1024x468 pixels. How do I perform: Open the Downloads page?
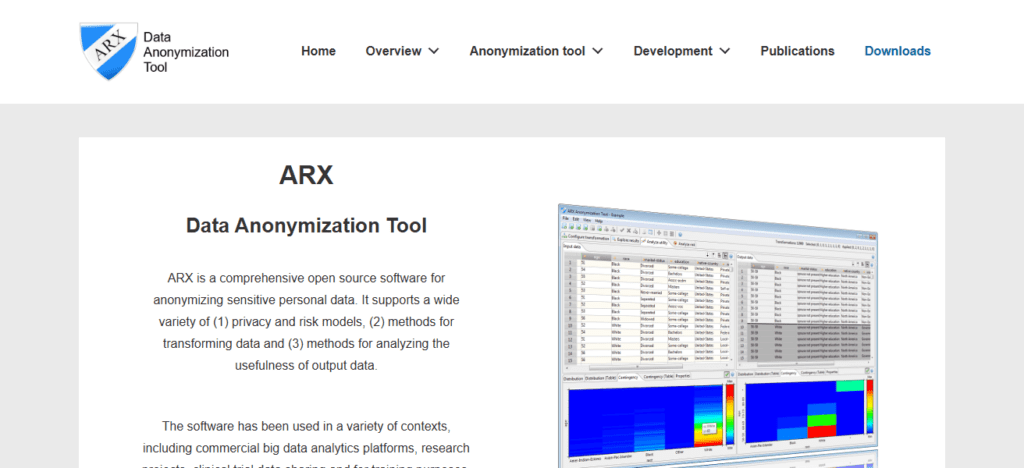click(x=897, y=51)
